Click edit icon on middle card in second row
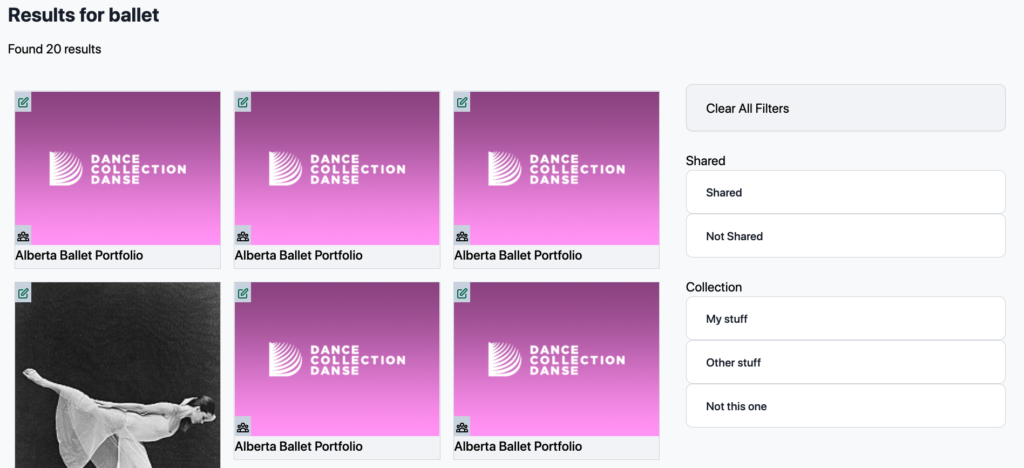Screen dimensions: 1024x468 [x=243, y=293]
